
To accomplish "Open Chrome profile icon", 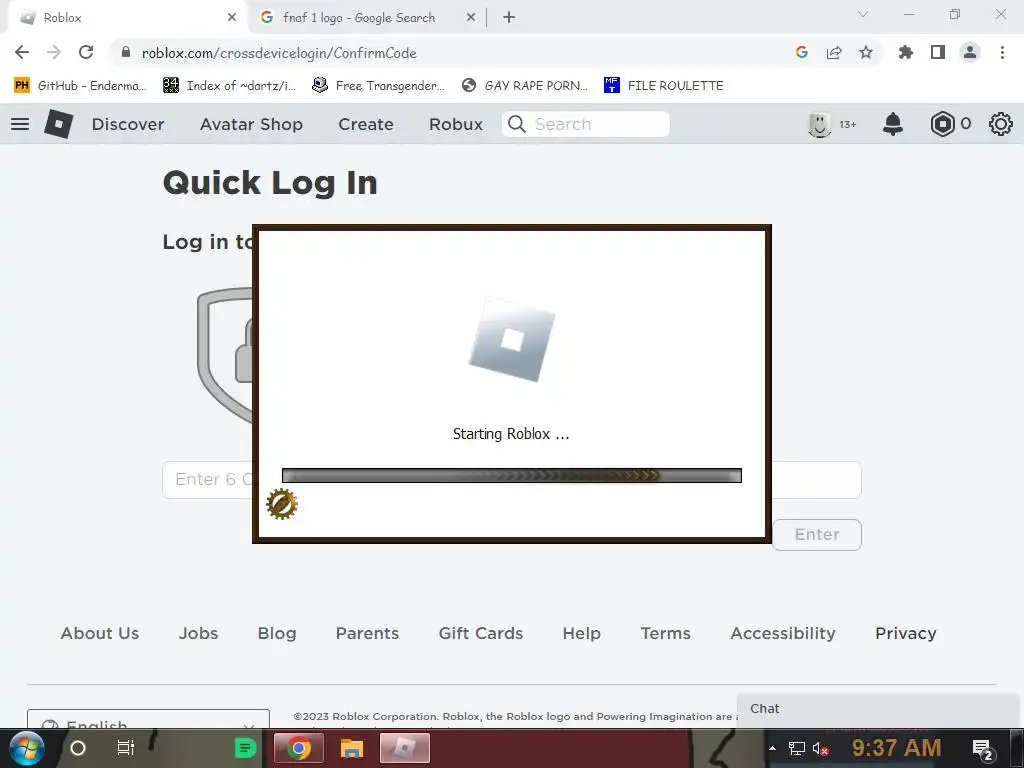I will (970, 52).
